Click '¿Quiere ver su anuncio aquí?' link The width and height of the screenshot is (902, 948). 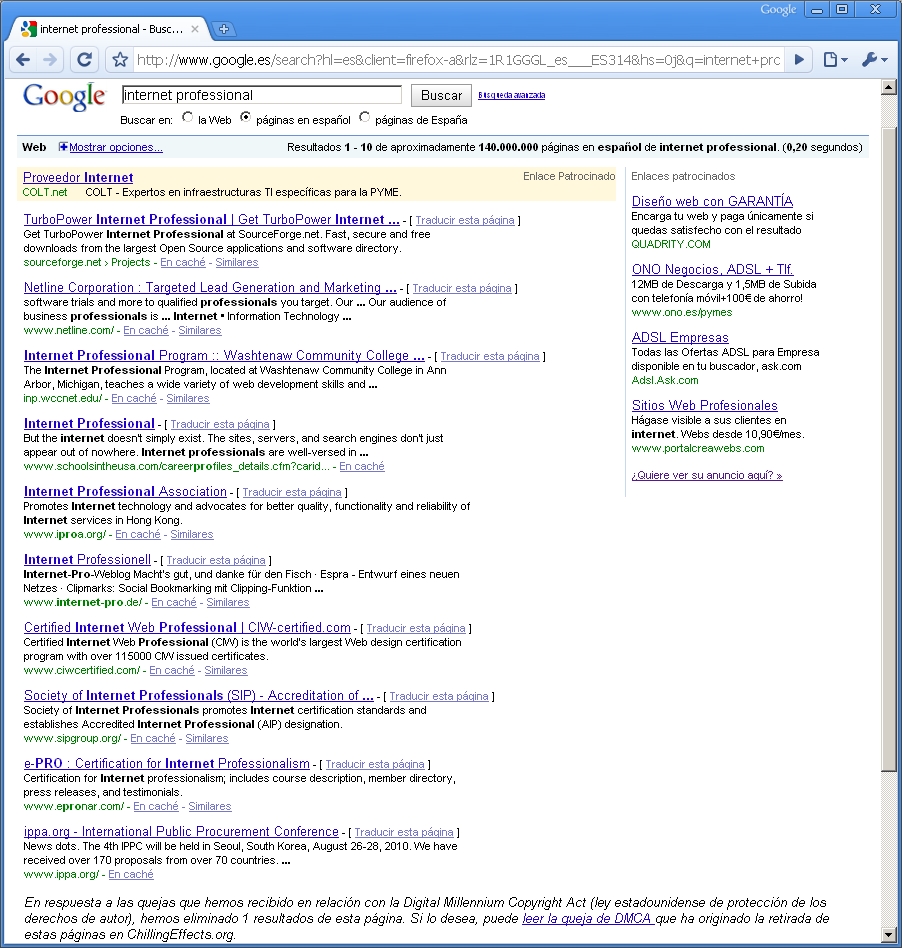coord(707,475)
